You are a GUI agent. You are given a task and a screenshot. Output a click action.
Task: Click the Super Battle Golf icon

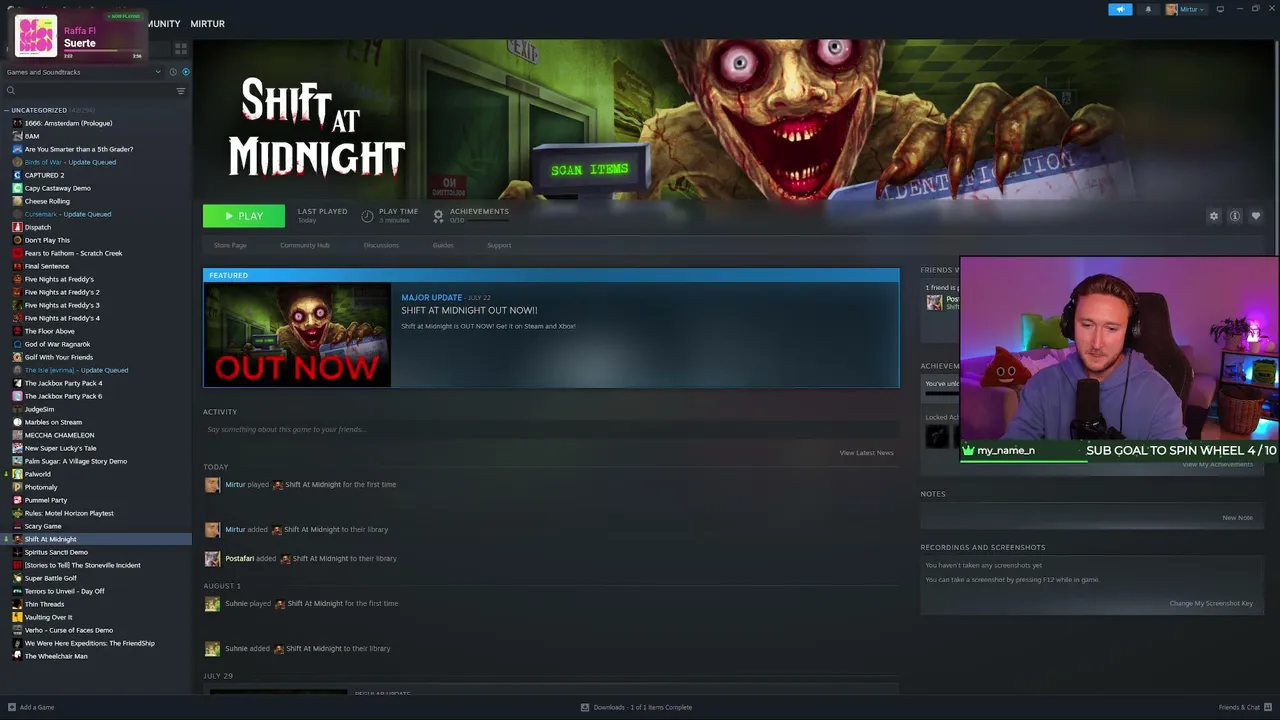coord(17,578)
